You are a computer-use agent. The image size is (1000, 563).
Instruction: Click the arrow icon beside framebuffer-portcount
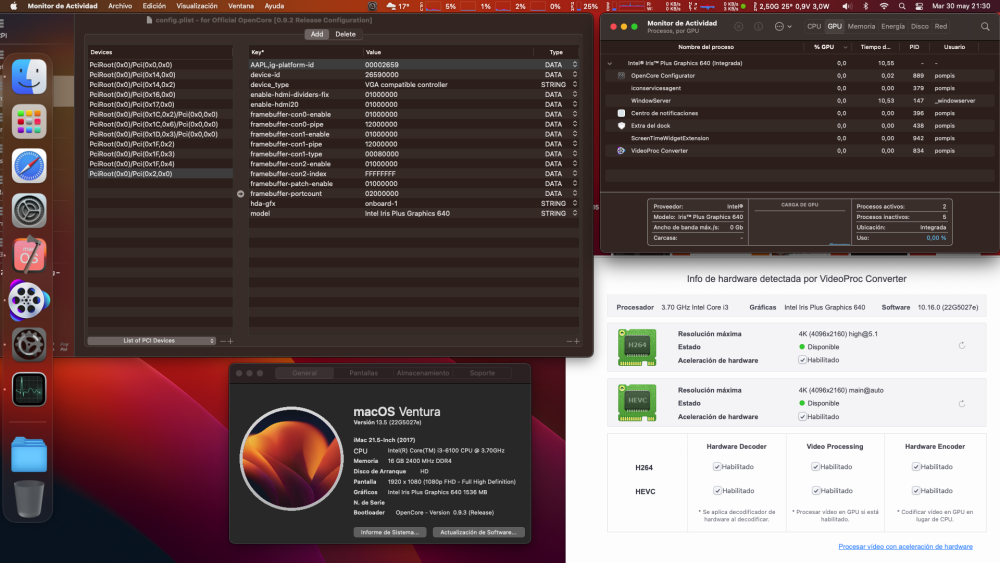click(x=240, y=194)
